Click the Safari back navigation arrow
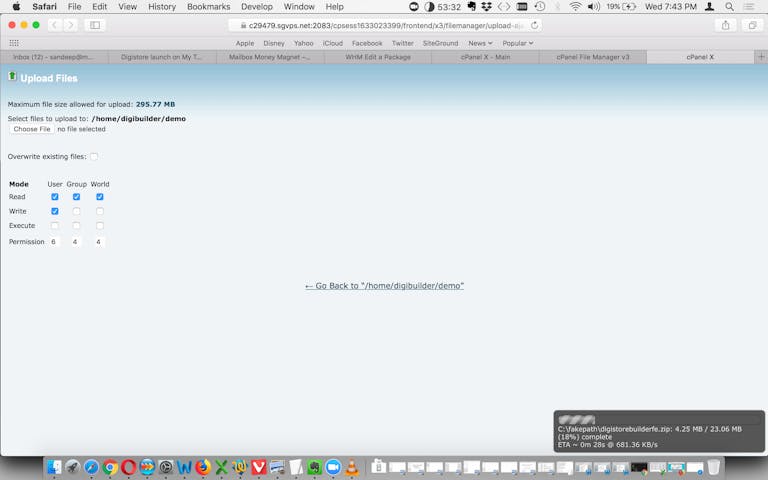The height and width of the screenshot is (480, 768). point(54,25)
